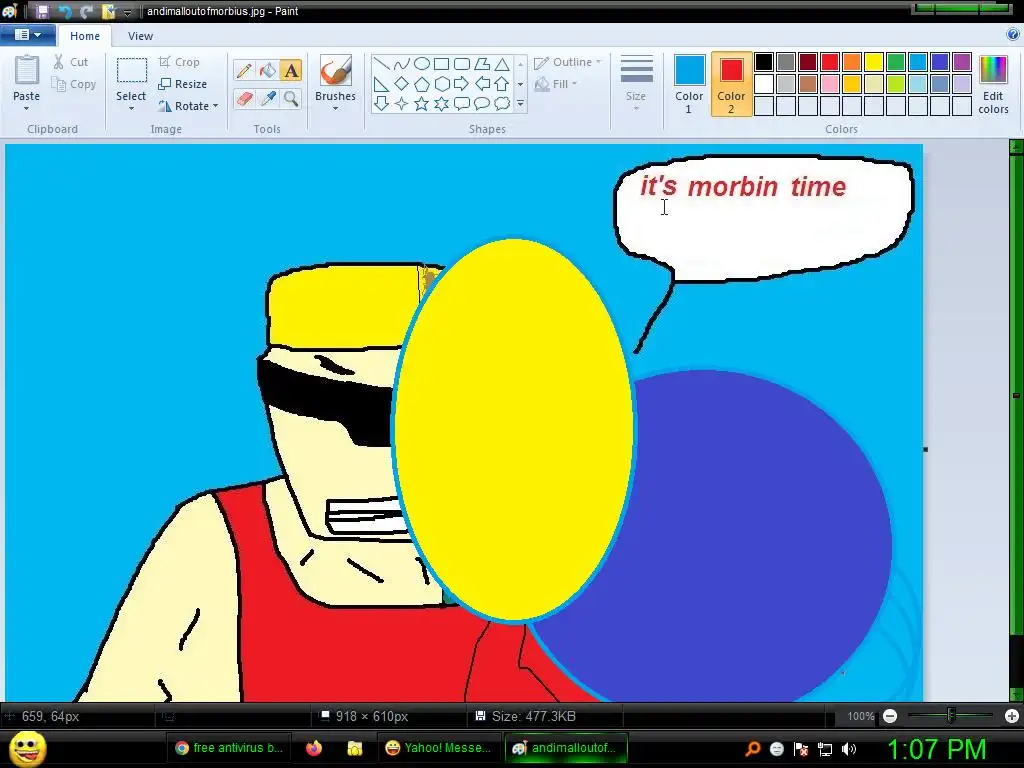Choose the pink color swatch

830,84
